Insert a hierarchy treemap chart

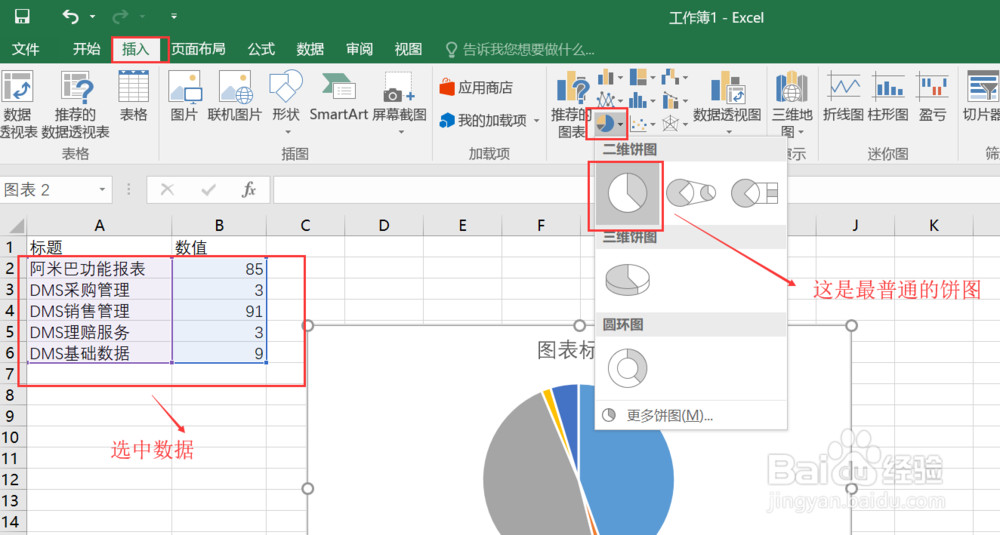click(x=638, y=77)
